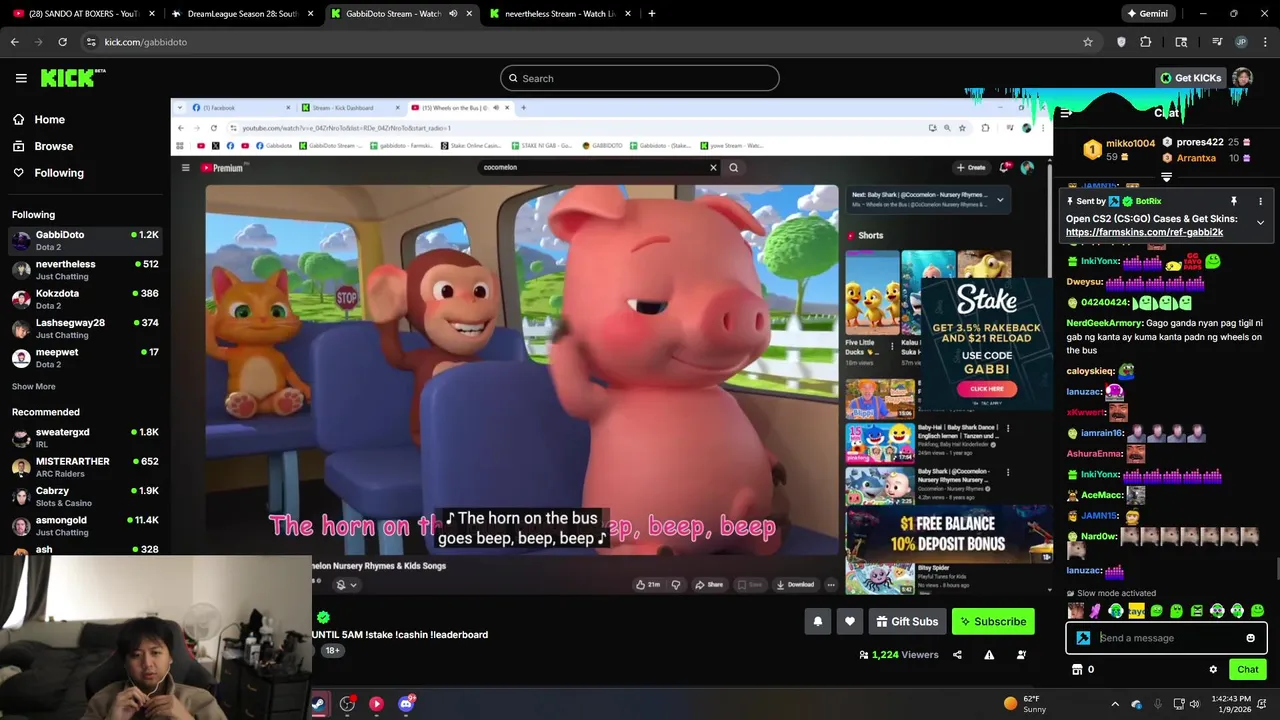Bookmark this page star icon

[1088, 42]
